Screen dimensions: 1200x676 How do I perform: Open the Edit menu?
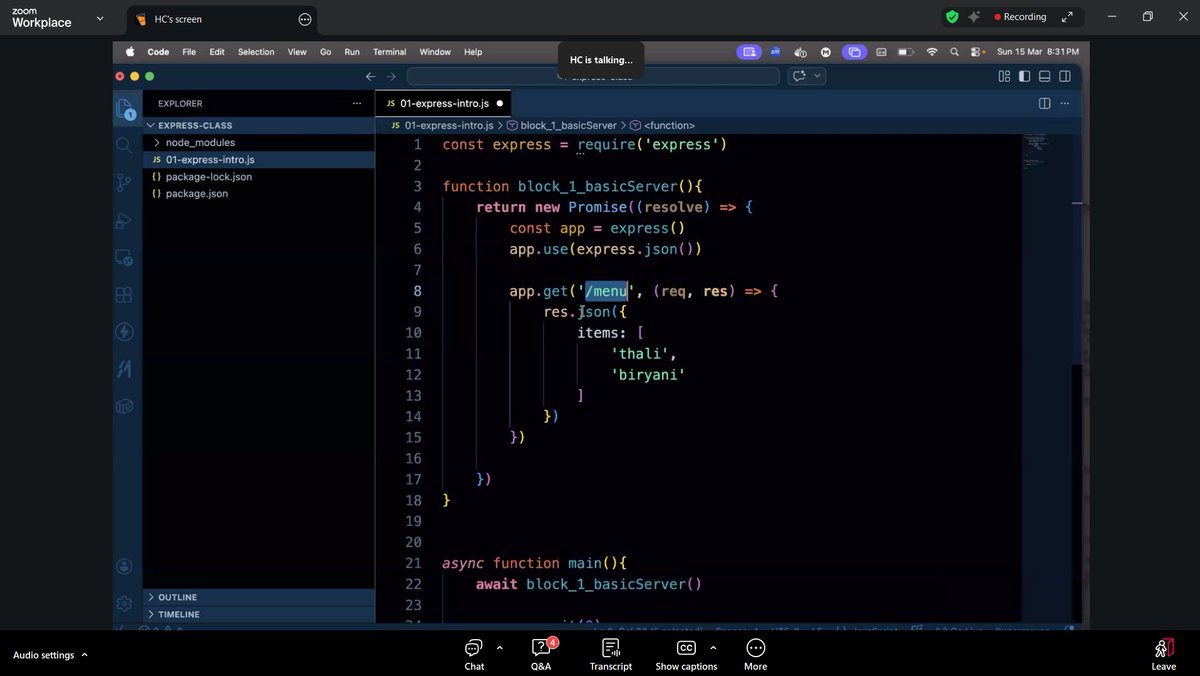click(x=217, y=52)
